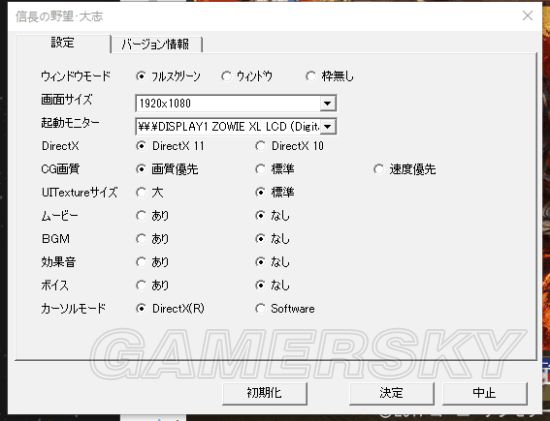Click the 初期化 reset button

pyautogui.click(x=265, y=393)
